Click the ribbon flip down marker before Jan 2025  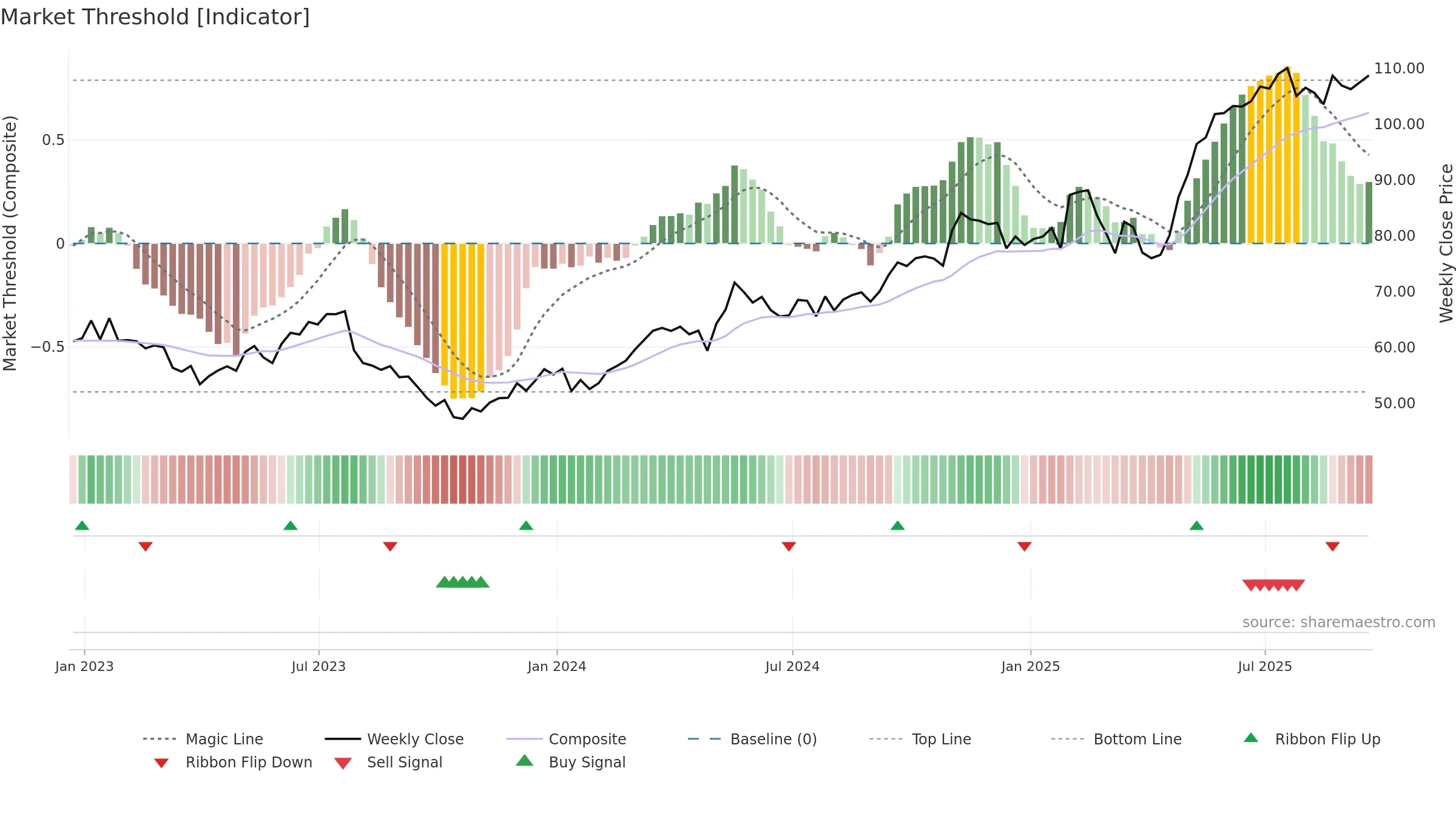click(1025, 547)
